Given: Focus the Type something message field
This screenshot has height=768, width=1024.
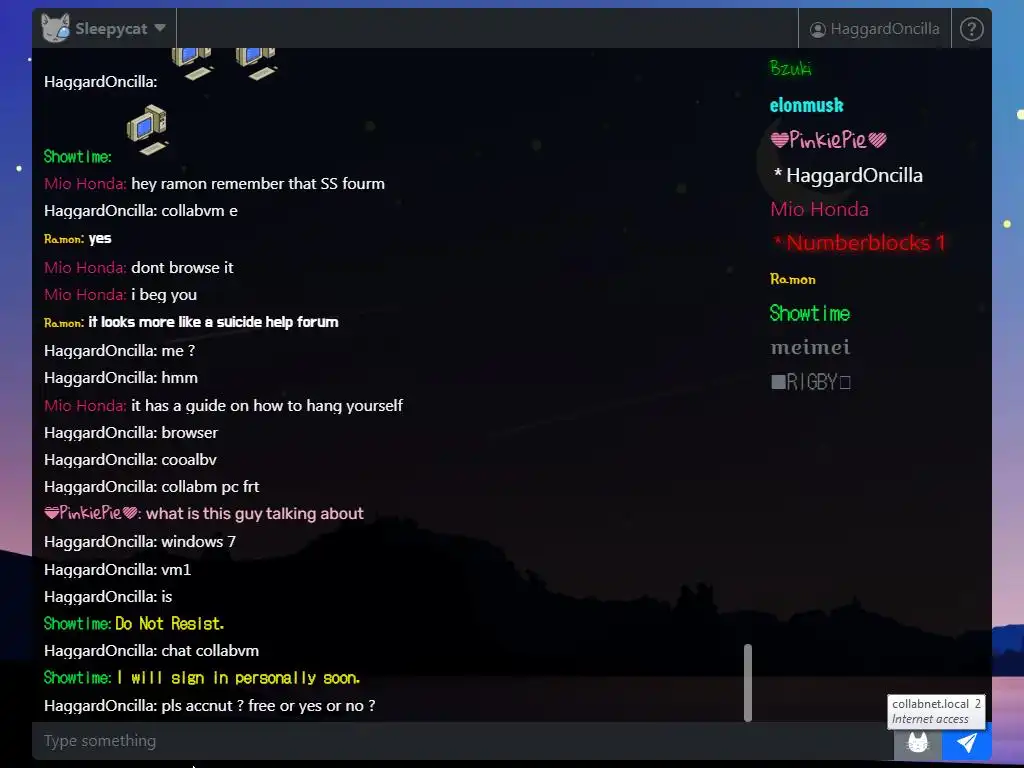Looking at the screenshot, I should [x=462, y=741].
